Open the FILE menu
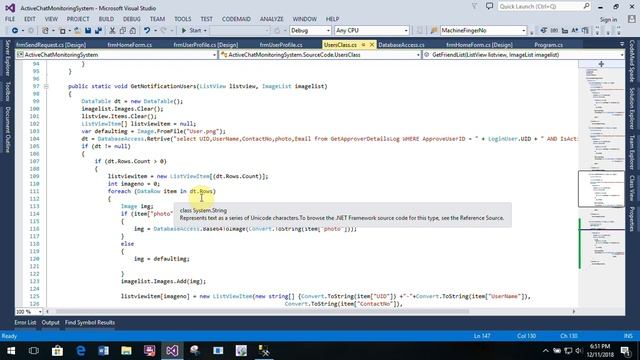 (10, 19)
